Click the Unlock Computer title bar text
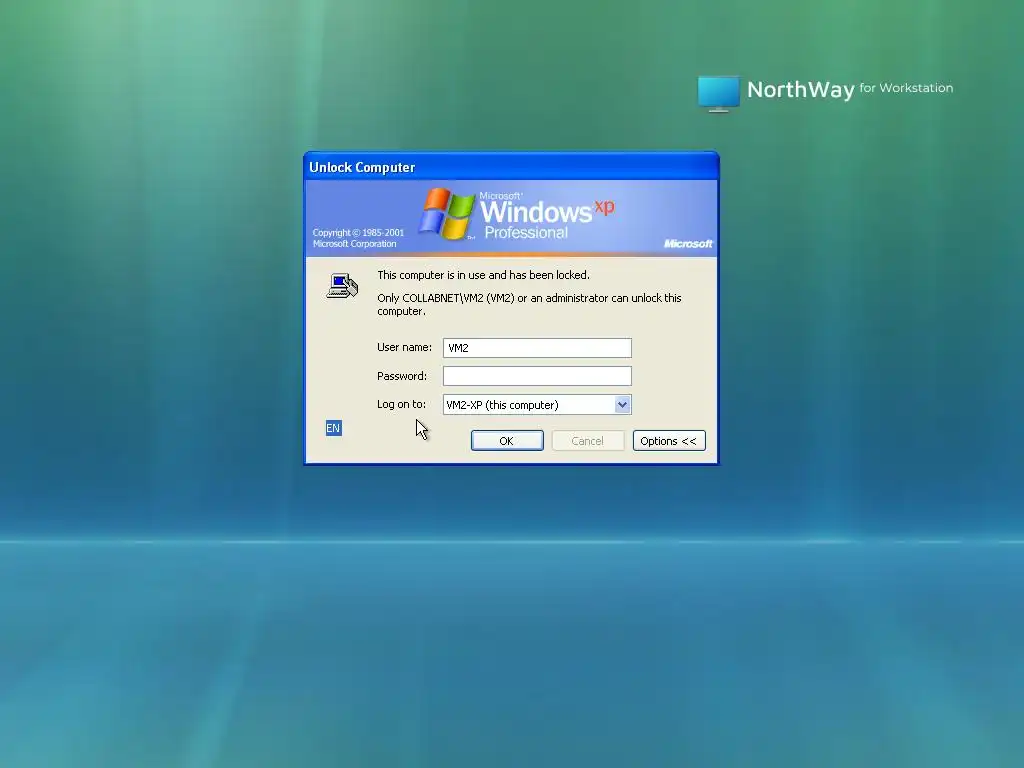This screenshot has width=1024, height=768. 362,167
